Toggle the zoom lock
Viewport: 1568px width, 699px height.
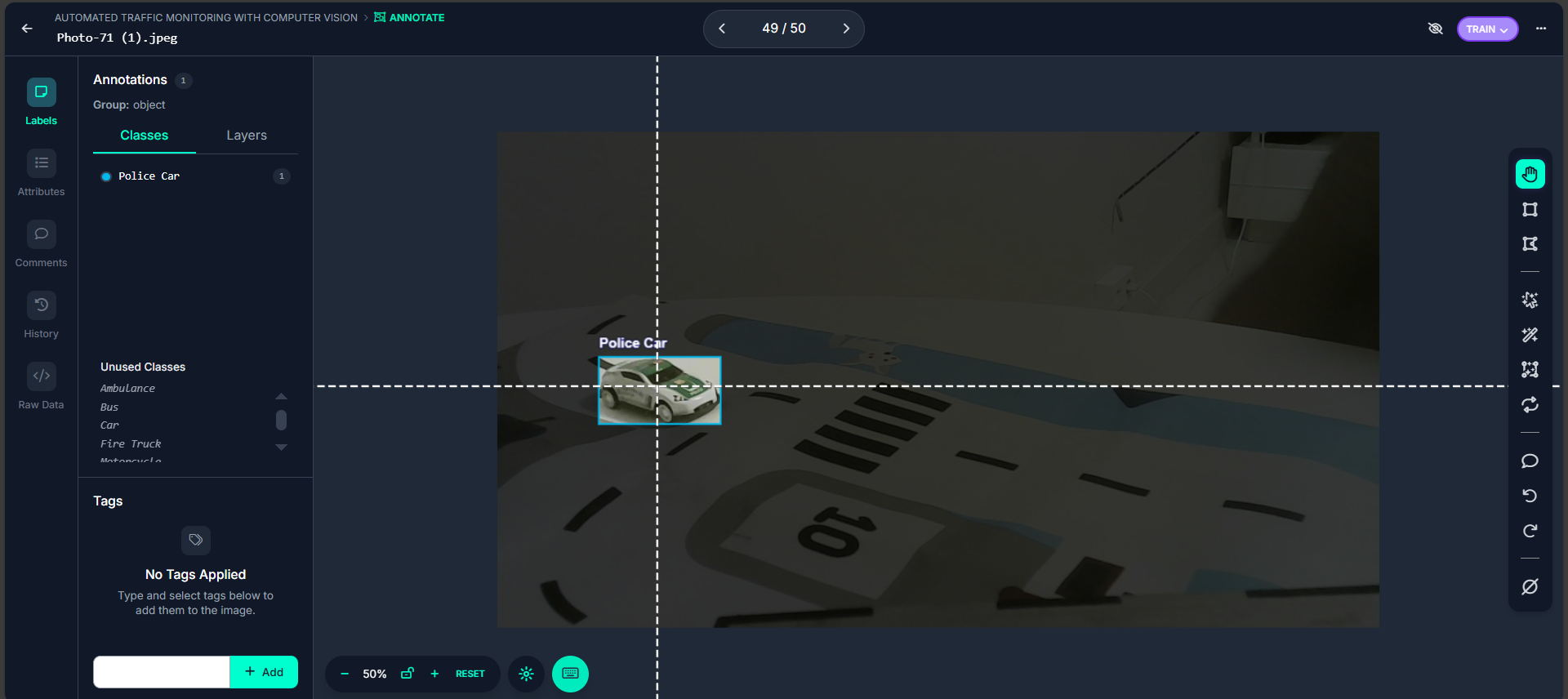(407, 674)
